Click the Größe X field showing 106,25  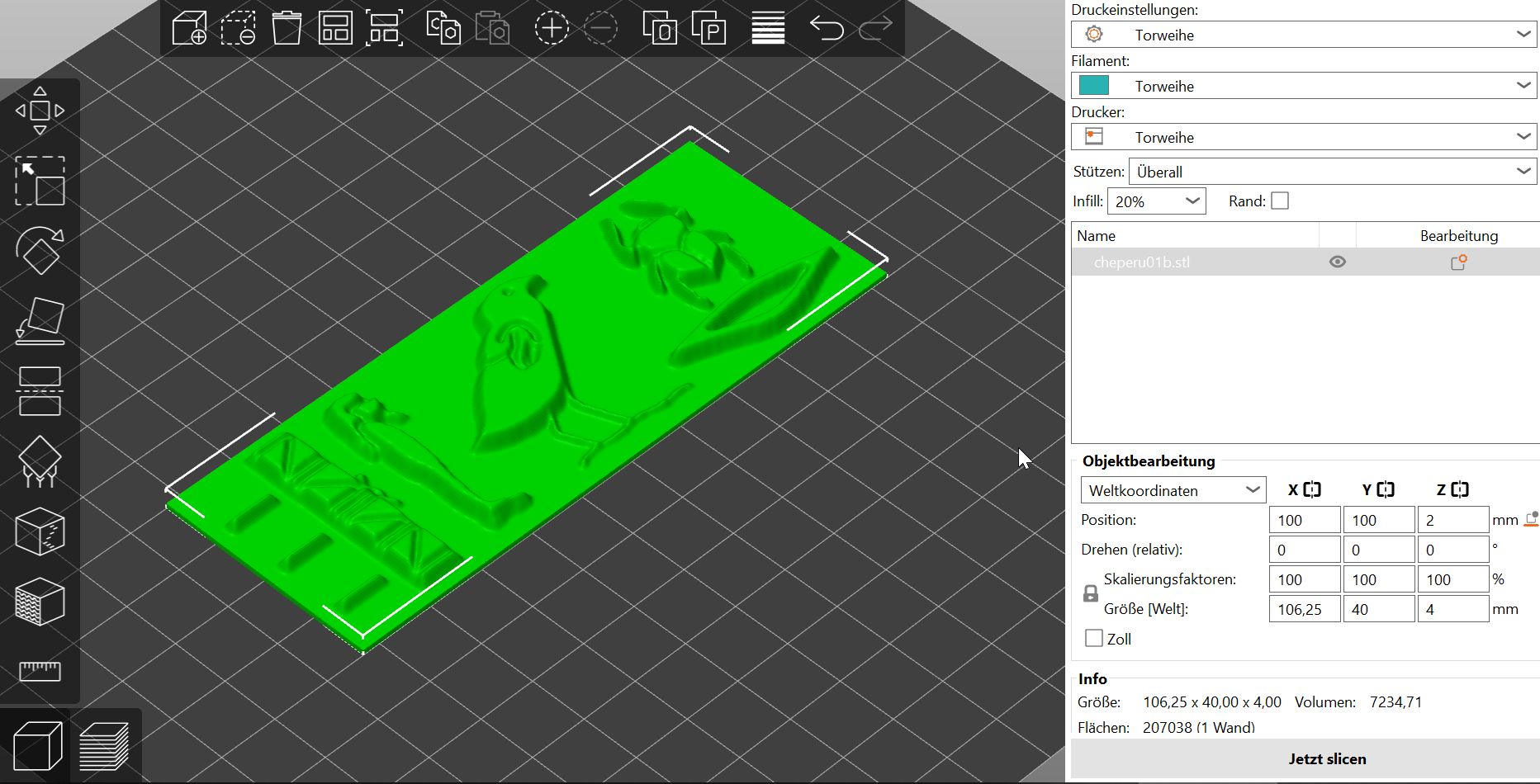[x=1305, y=609]
